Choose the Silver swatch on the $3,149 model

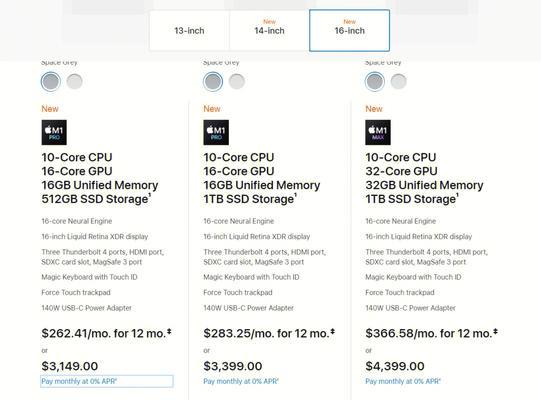tap(75, 82)
